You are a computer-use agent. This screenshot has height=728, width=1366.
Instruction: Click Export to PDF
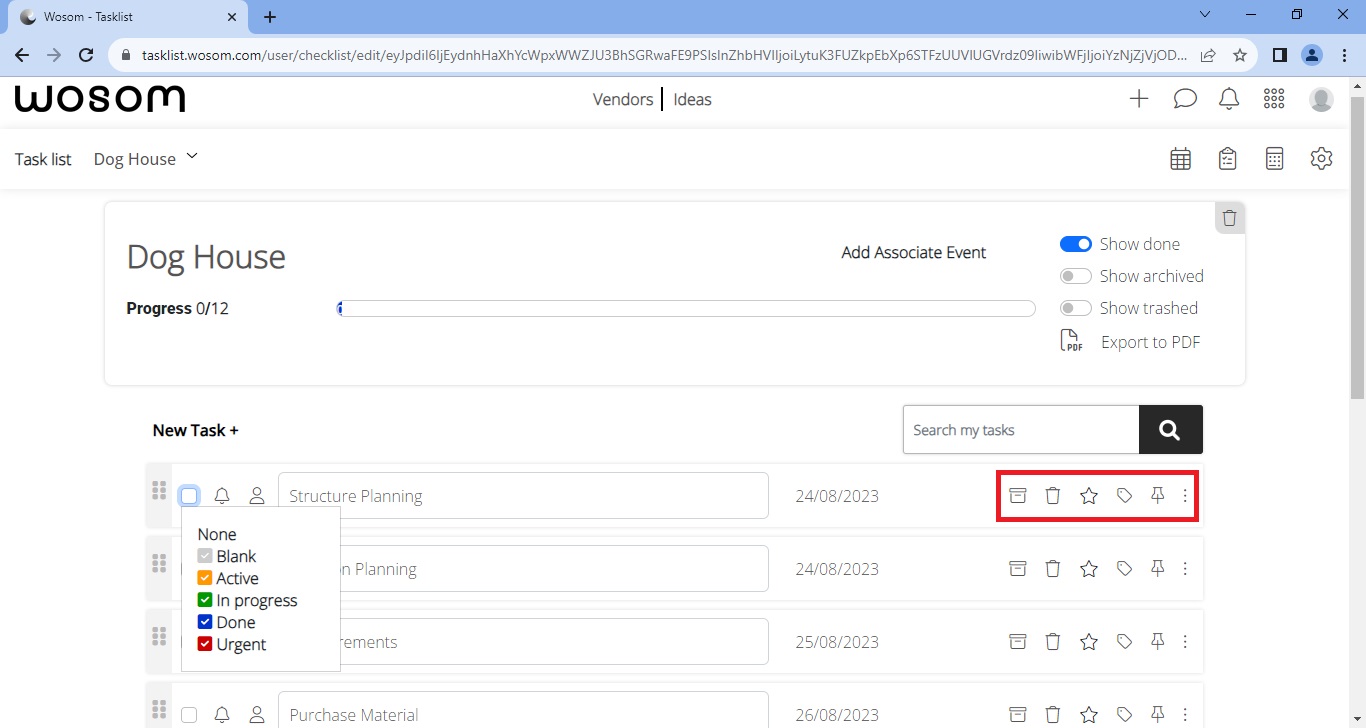[1150, 341]
